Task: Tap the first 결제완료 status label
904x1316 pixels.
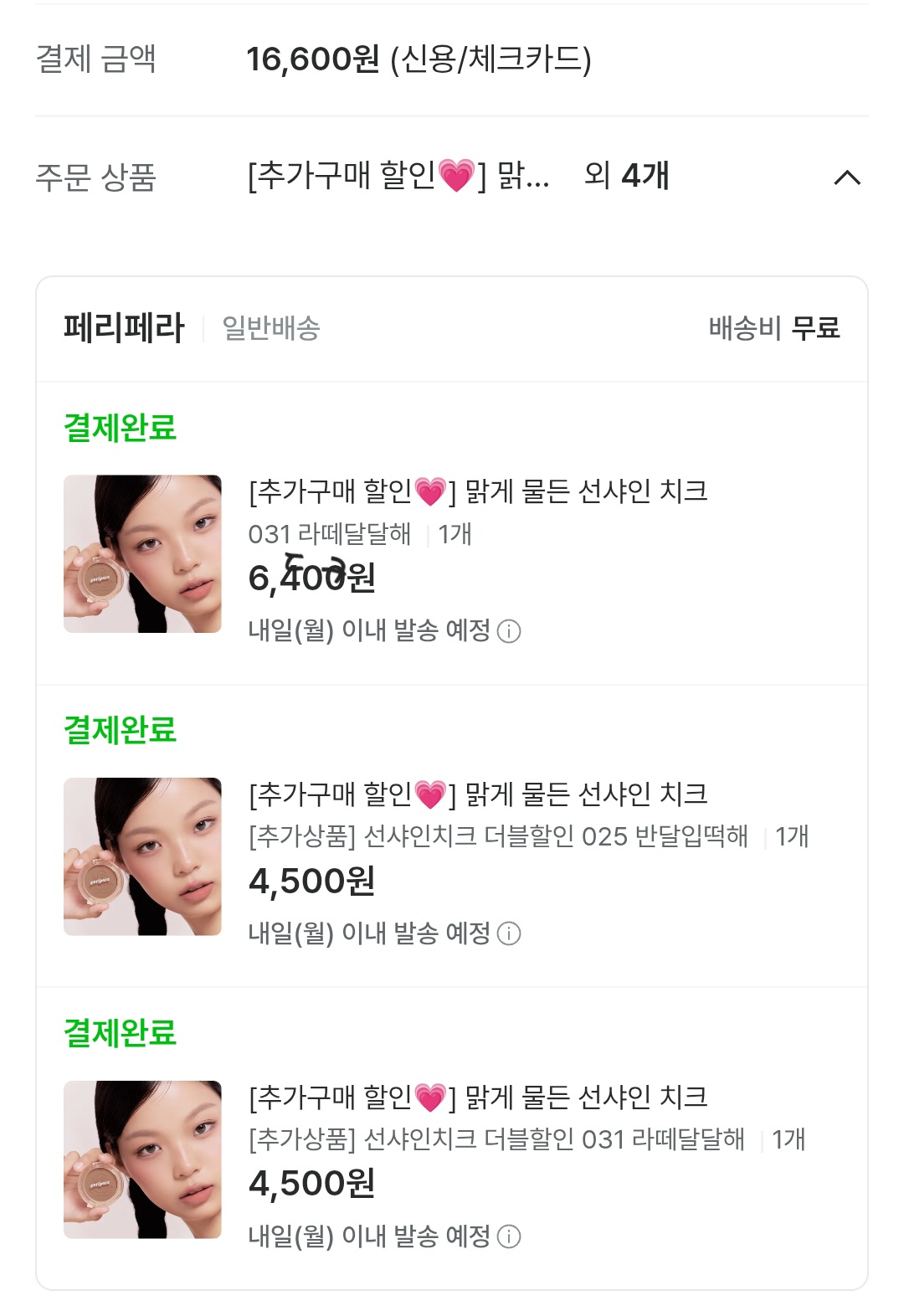Action: pos(121,428)
